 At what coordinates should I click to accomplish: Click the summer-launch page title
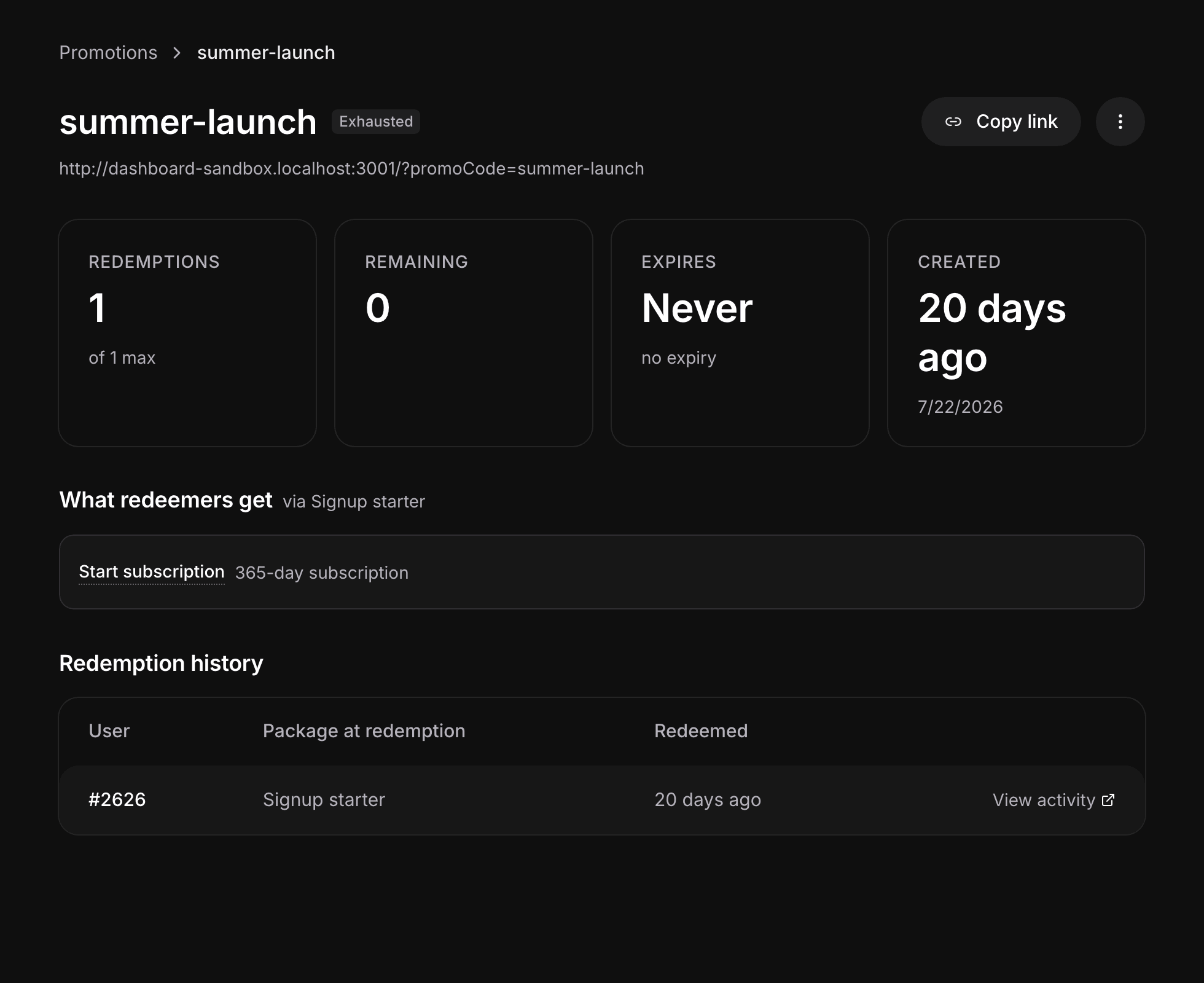pos(188,122)
